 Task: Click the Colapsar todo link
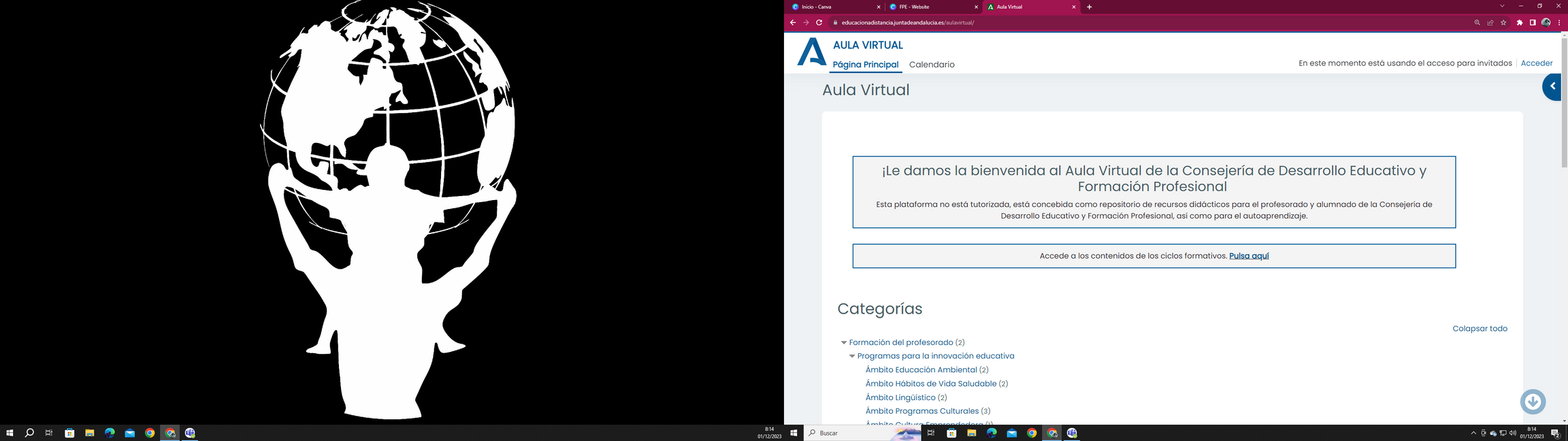pyautogui.click(x=1480, y=329)
